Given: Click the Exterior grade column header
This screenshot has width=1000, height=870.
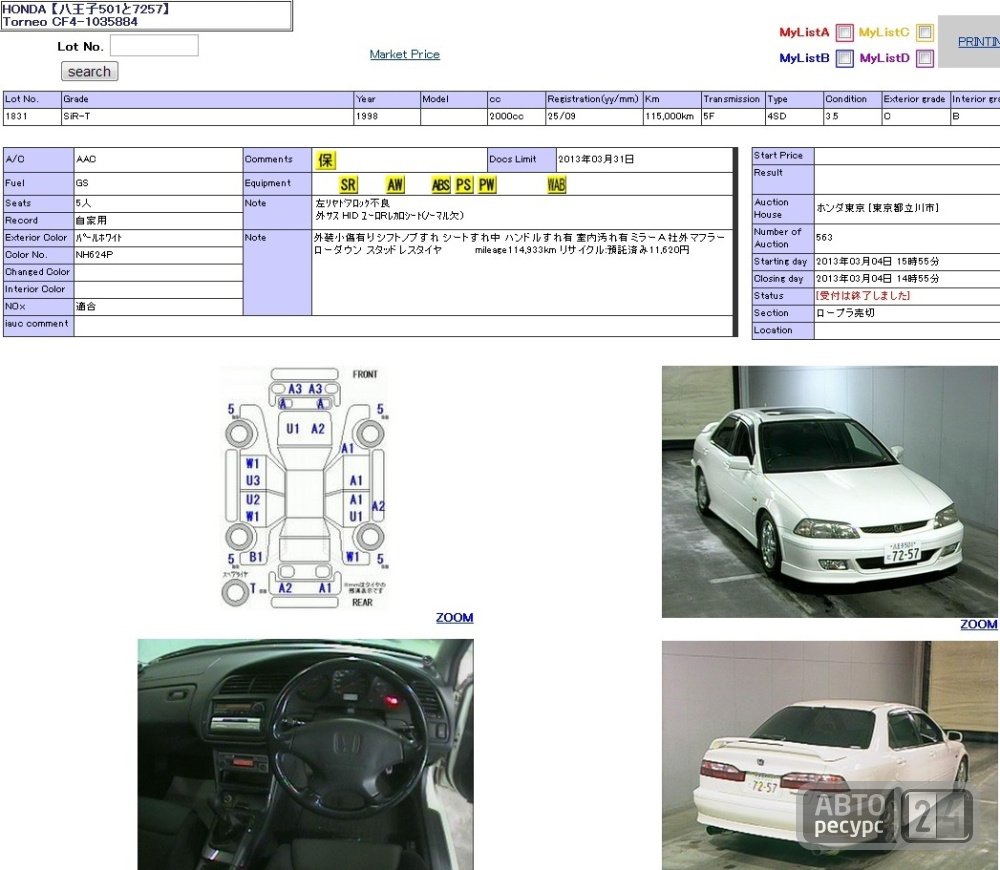Looking at the screenshot, I should 916,100.
